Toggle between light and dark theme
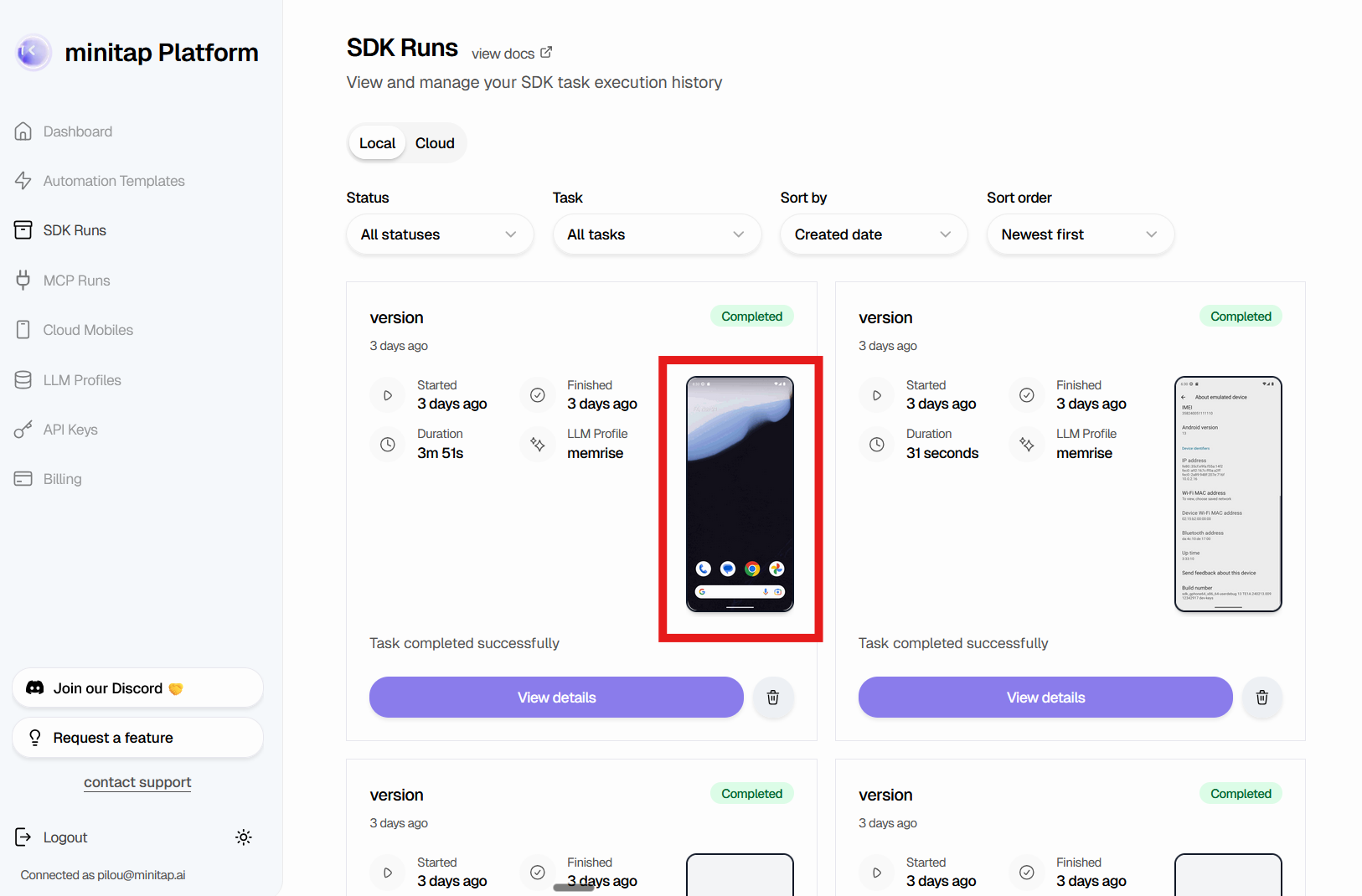Viewport: 1362px width, 896px height. (243, 837)
